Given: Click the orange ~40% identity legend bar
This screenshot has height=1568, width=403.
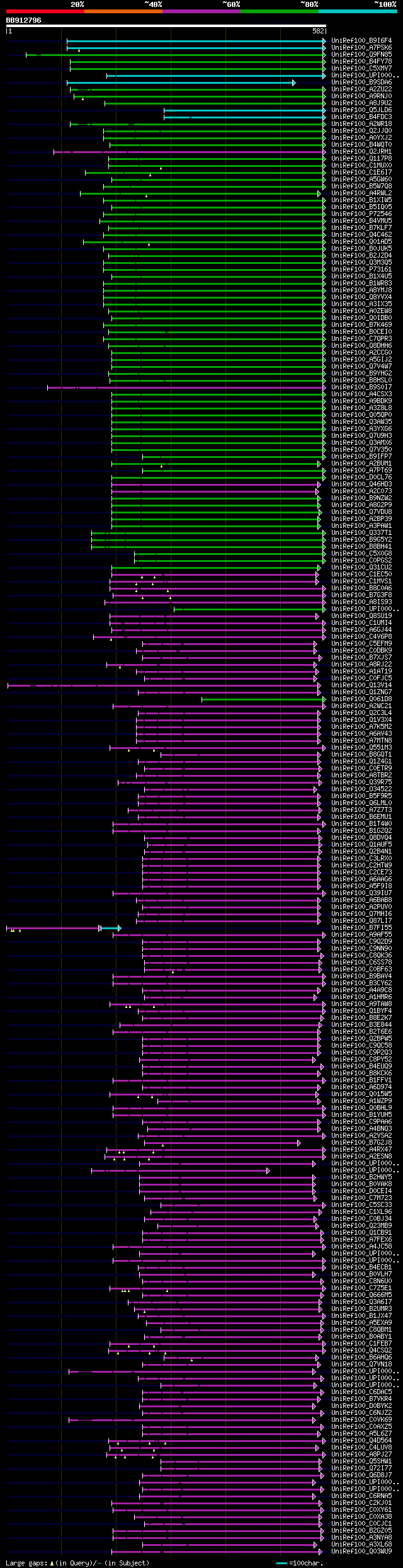Looking at the screenshot, I should (123, 11).
